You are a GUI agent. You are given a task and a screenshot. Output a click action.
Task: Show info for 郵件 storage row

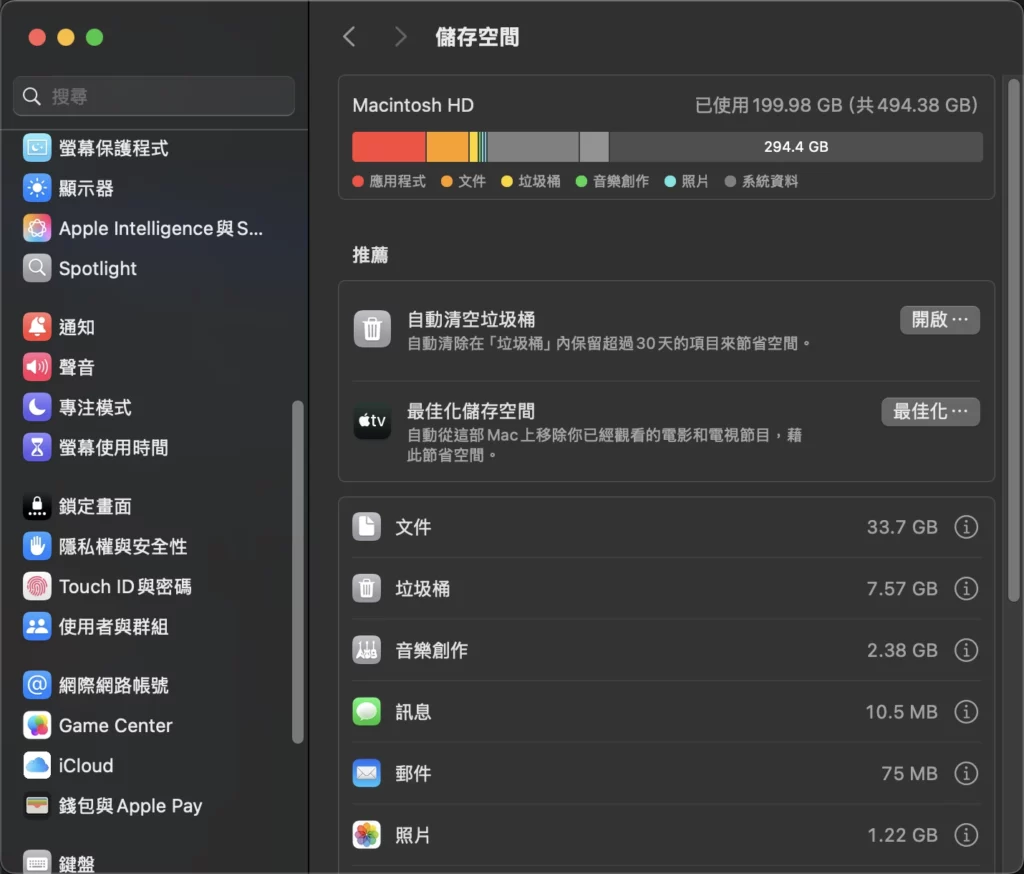pos(966,773)
